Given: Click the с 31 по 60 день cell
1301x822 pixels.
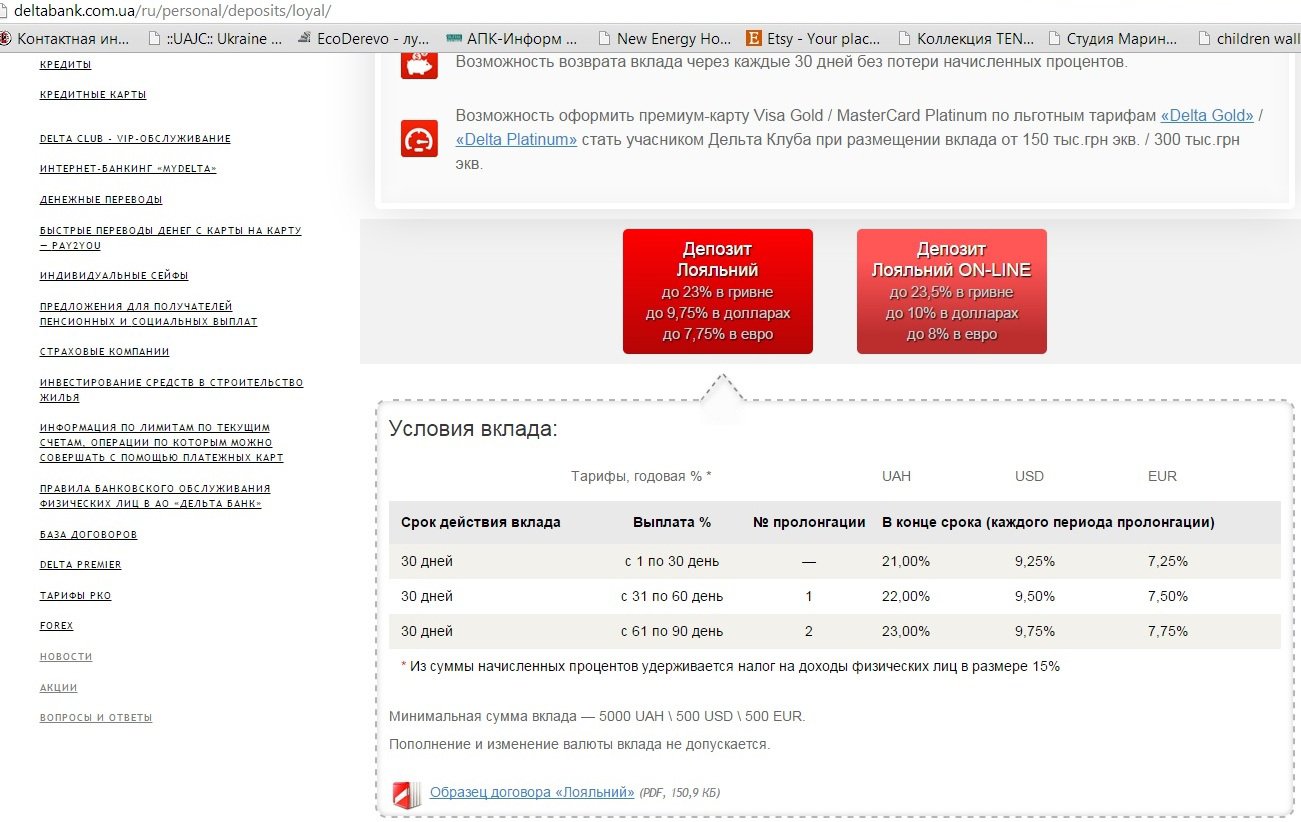Looking at the screenshot, I should tap(672, 596).
